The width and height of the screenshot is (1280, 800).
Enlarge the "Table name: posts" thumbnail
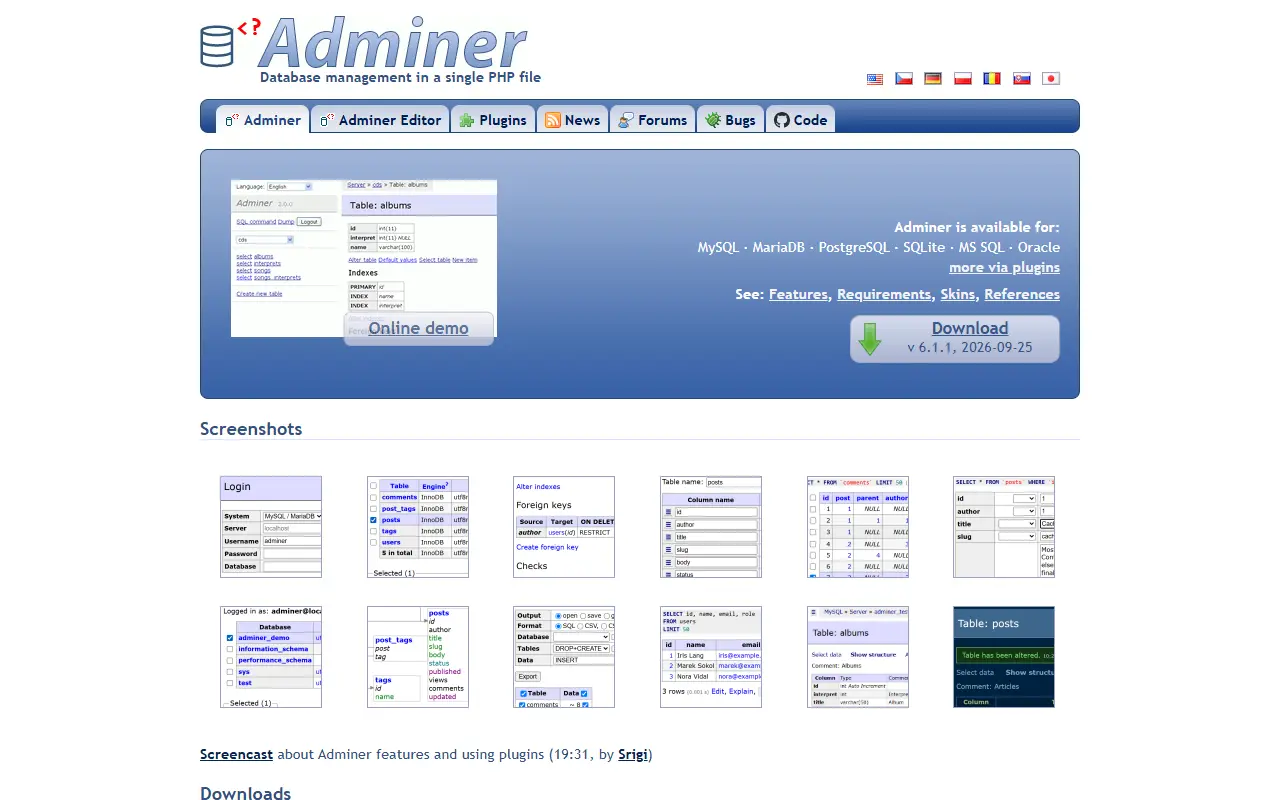711,527
